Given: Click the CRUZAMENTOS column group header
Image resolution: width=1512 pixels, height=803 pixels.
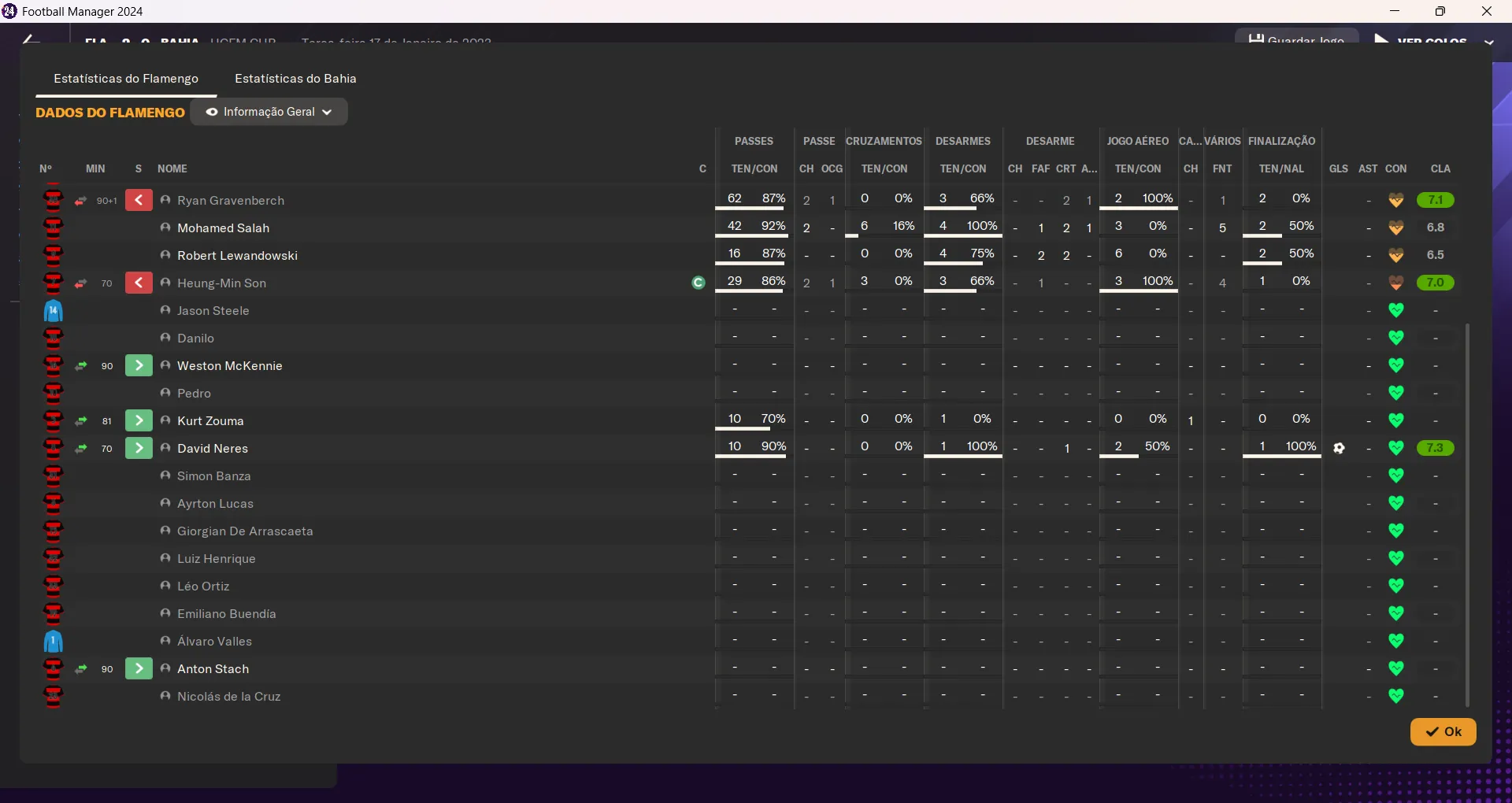Looking at the screenshot, I should tap(884, 141).
